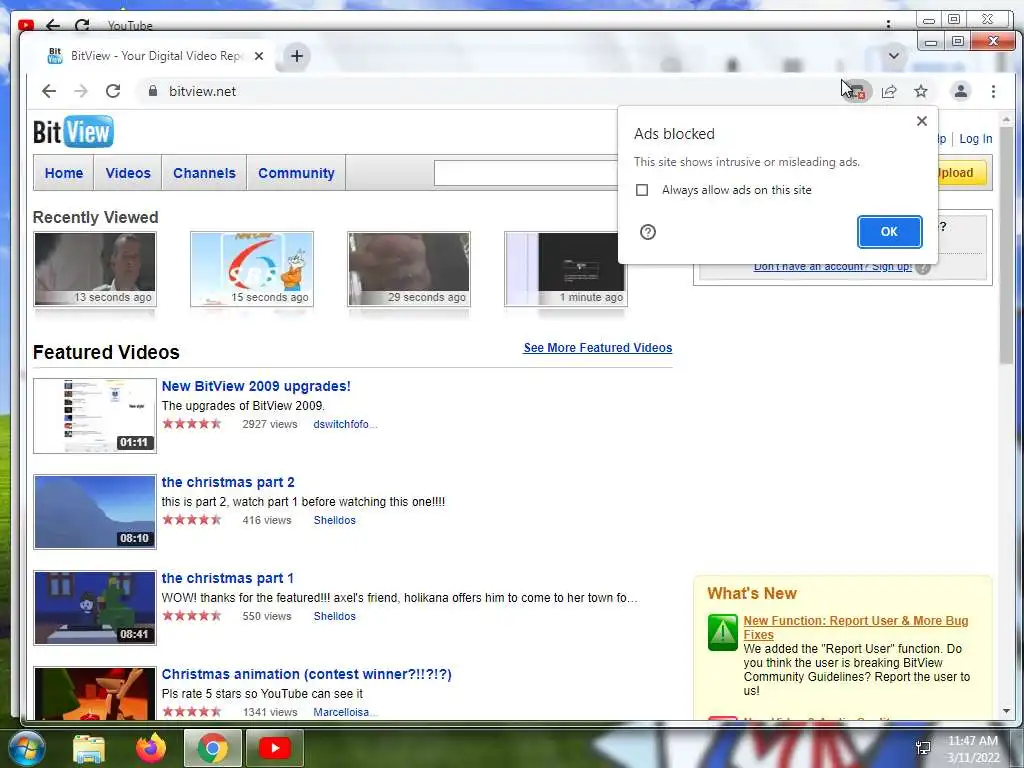Open recently viewed video from 15 seconds ago

point(252,268)
